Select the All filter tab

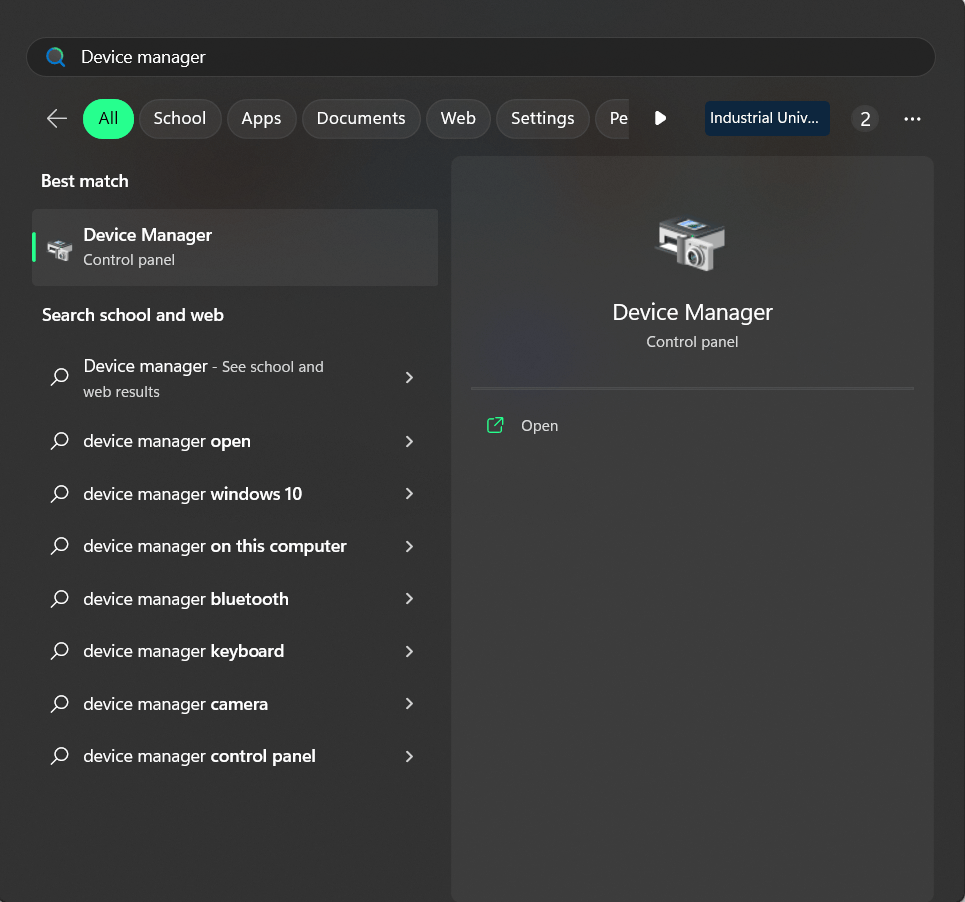(x=108, y=118)
